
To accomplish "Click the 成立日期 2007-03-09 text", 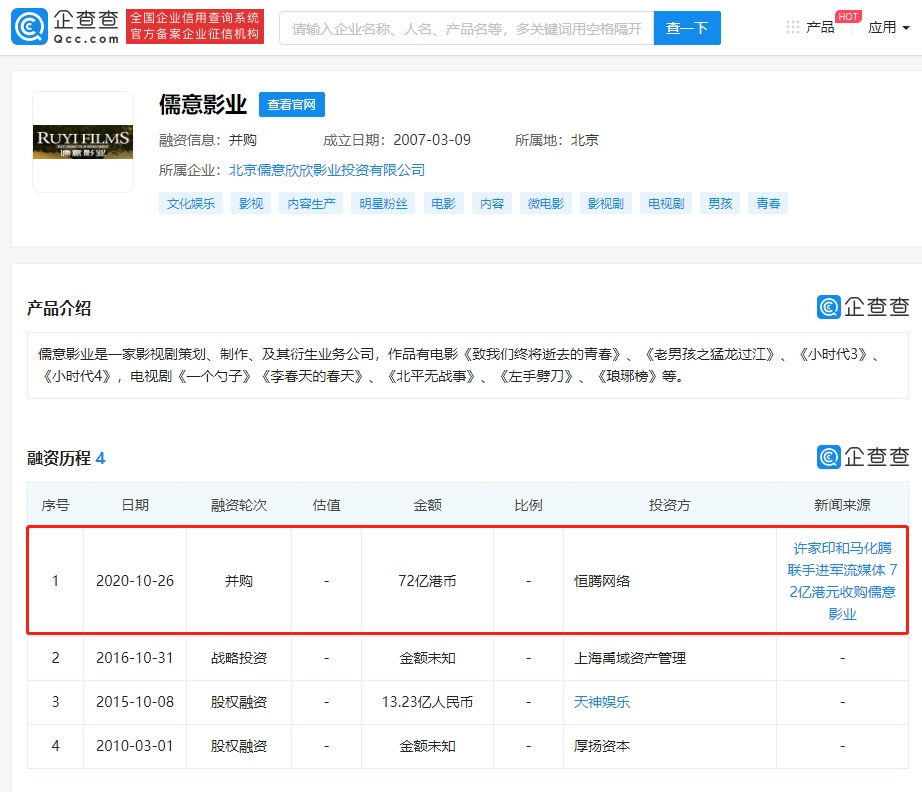I will pyautogui.click(x=397, y=140).
